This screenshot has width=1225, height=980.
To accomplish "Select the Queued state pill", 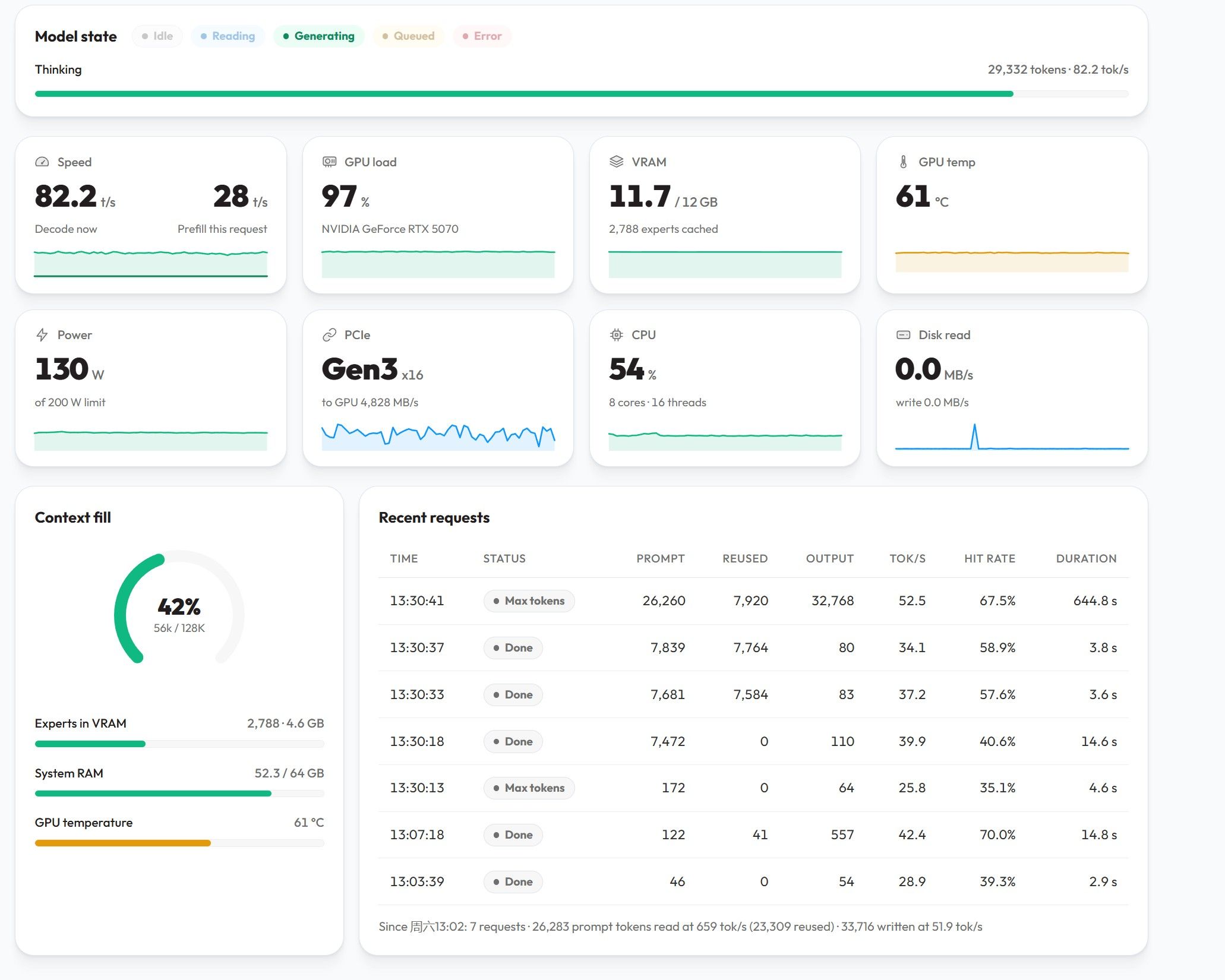I will pyautogui.click(x=409, y=36).
